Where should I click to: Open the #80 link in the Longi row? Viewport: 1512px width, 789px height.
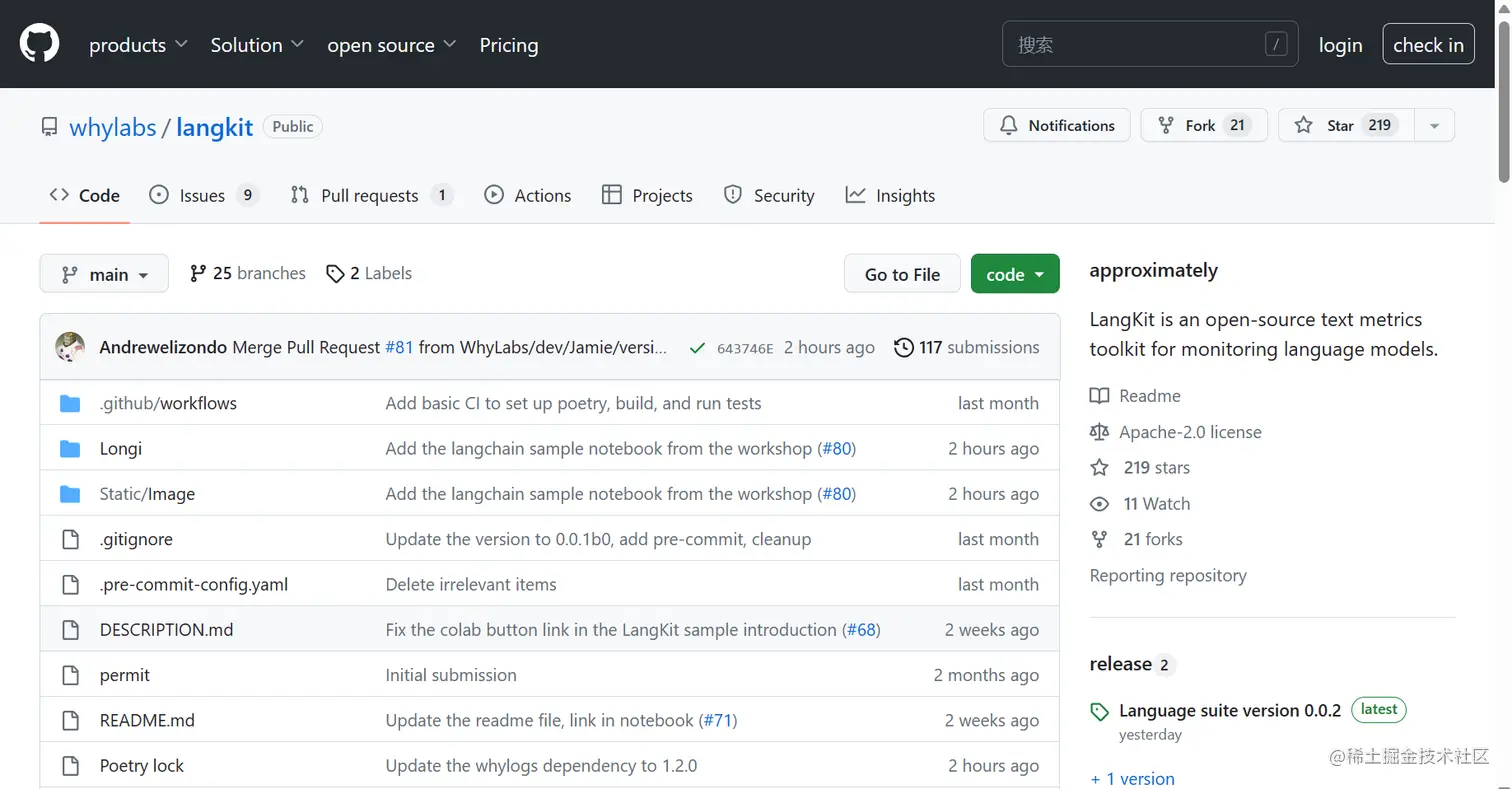(838, 449)
